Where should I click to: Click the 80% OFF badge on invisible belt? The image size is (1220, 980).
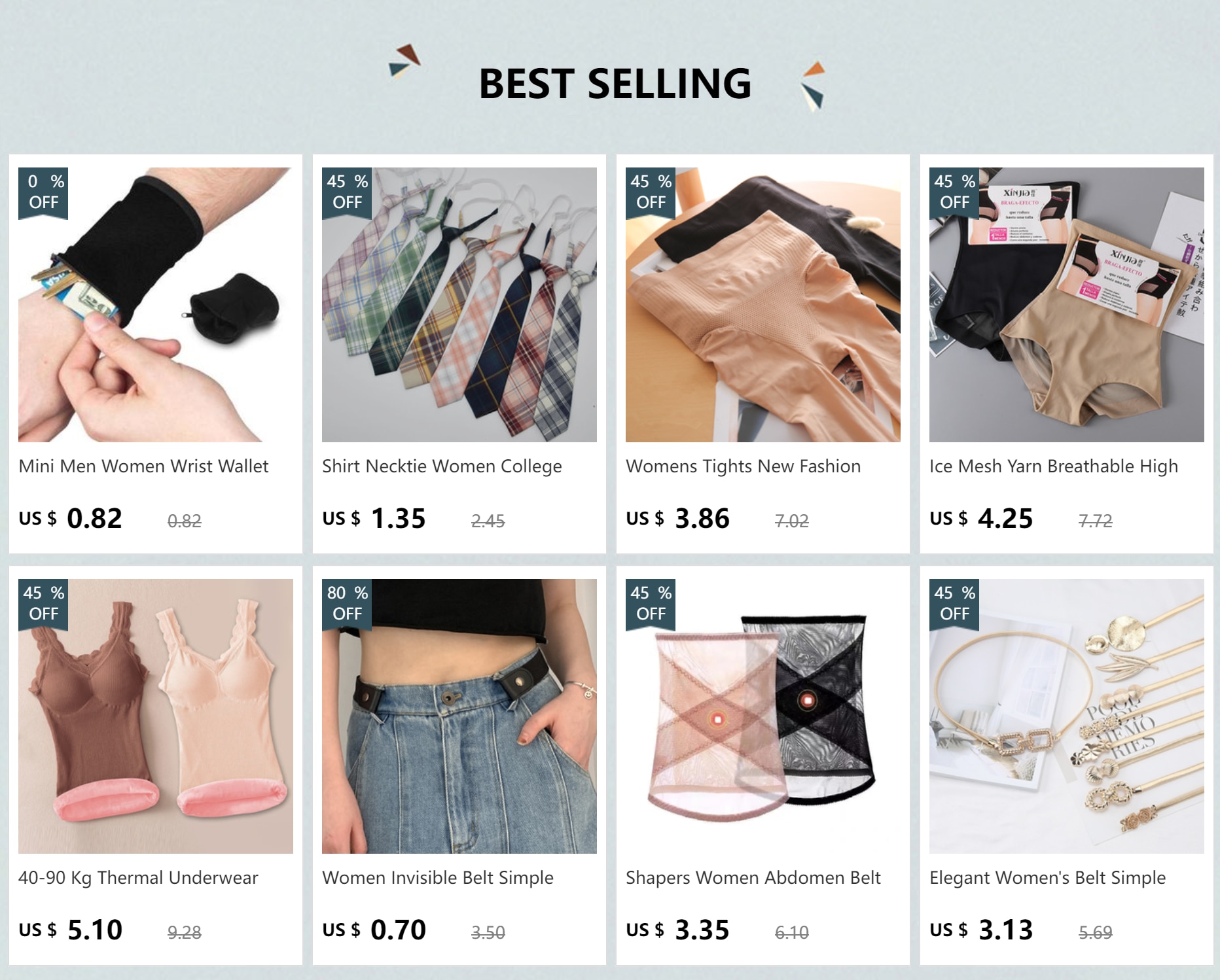tap(347, 604)
